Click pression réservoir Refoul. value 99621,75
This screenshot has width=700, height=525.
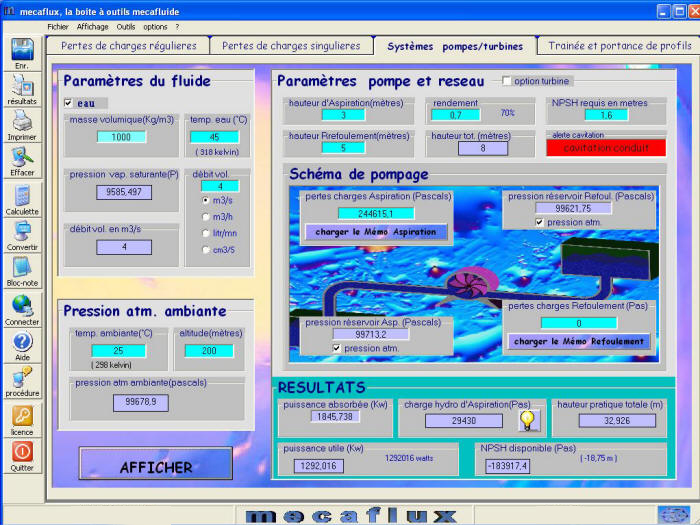(573, 208)
